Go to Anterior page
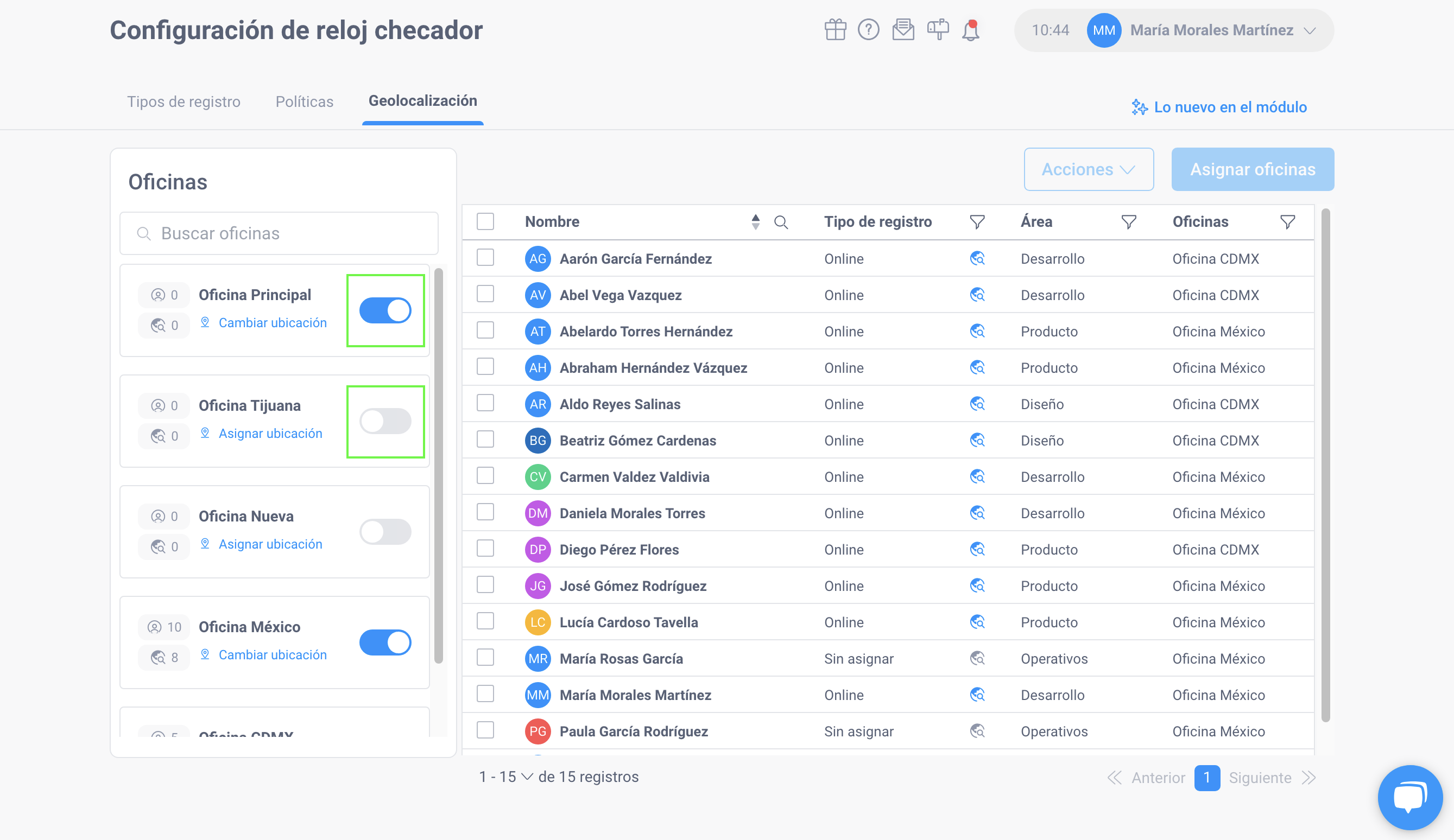This screenshot has height=840, width=1454. pos(1158,778)
